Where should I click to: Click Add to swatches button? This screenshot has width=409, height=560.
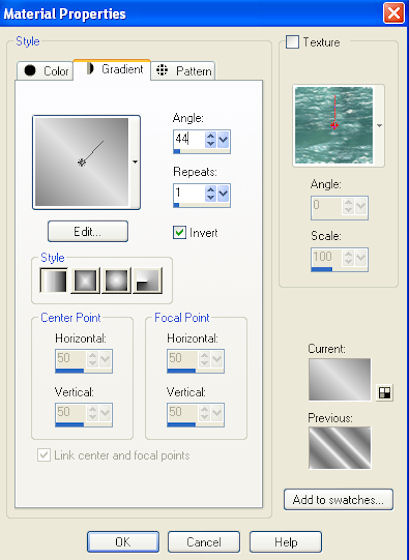pyautogui.click(x=338, y=499)
